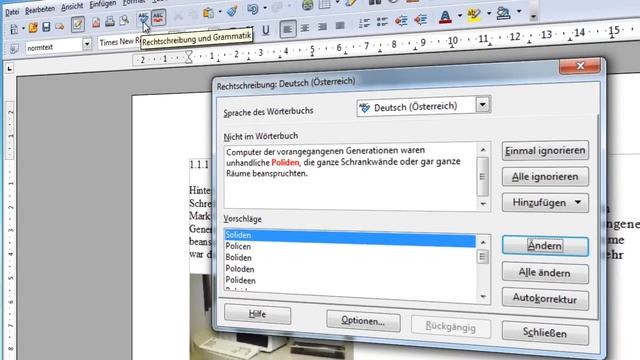This screenshot has width=640, height=360.
Task: Start Rechtschreibung und Grammatik check icon
Action: pyautogui.click(x=143, y=19)
